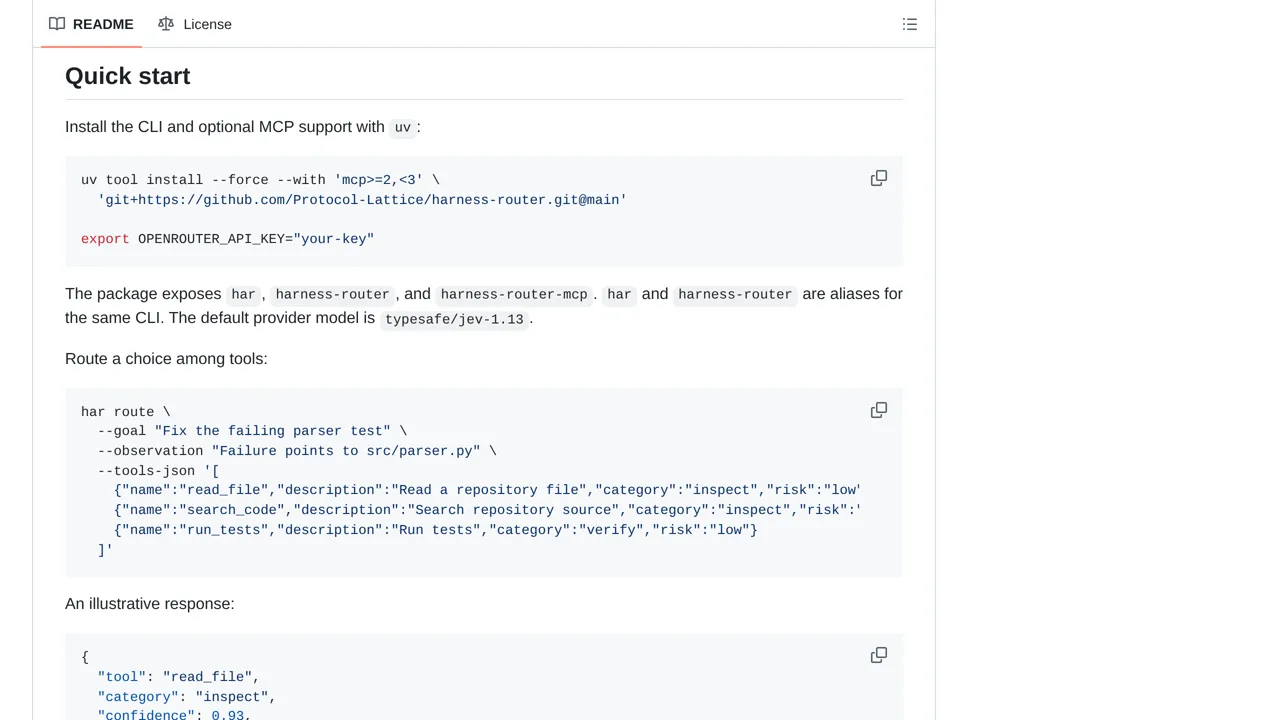1280x720 pixels.
Task: Open the README tab
Action: (91, 24)
